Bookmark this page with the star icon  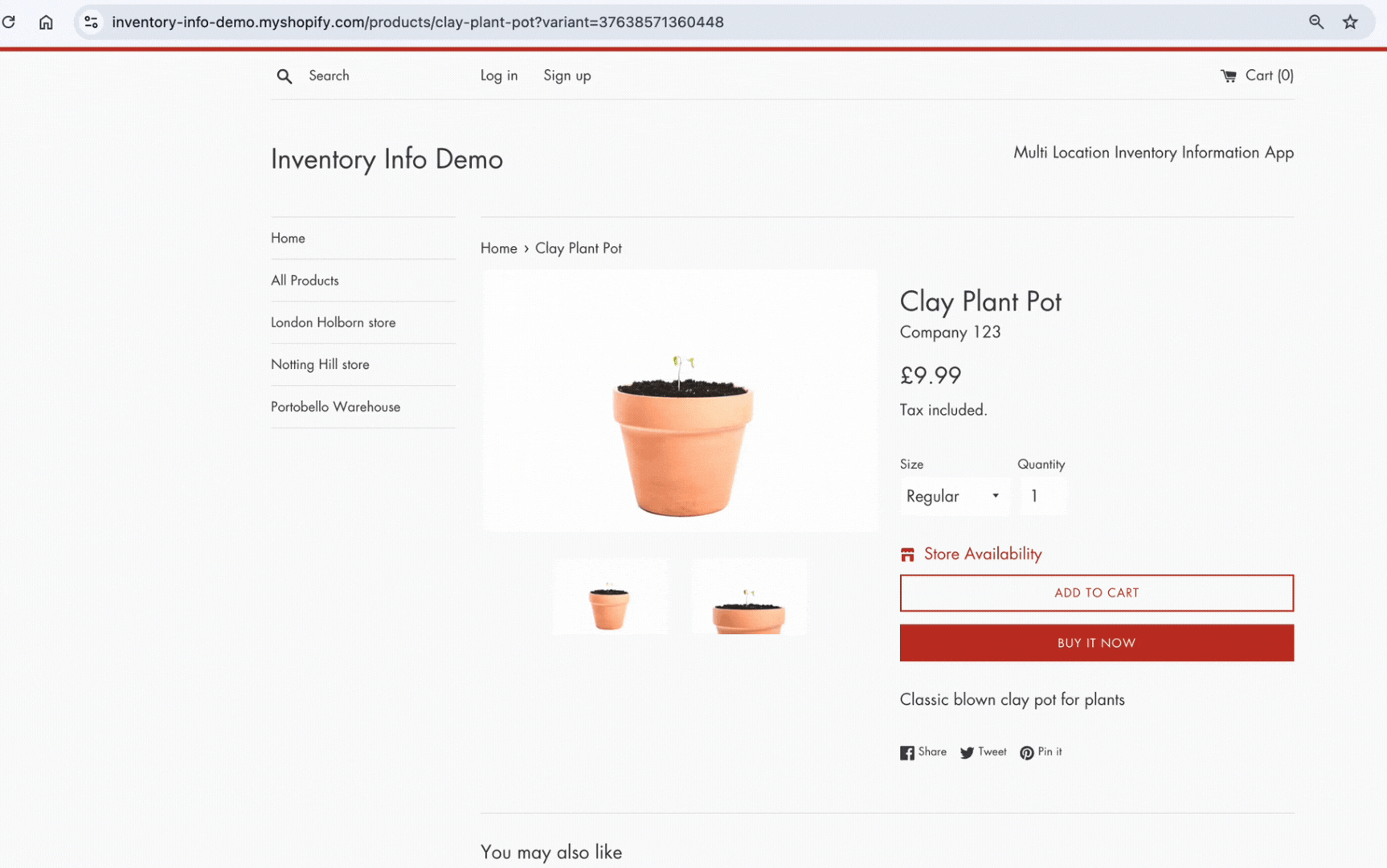1350,22
